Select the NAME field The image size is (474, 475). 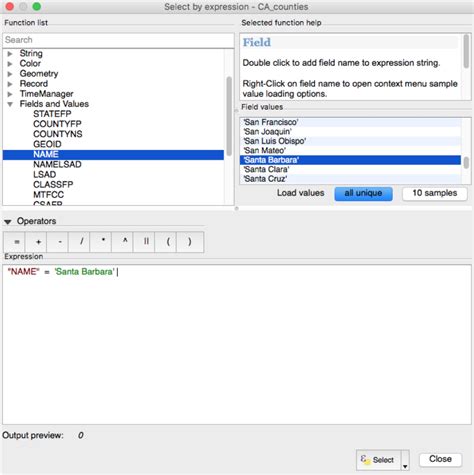113,154
